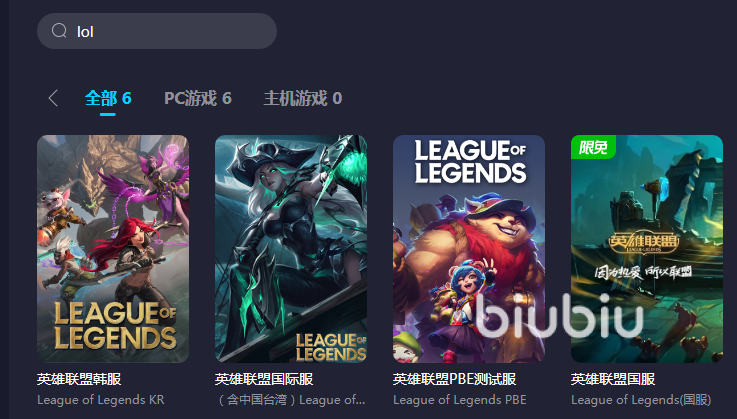This screenshot has width=737, height=419.
Task: Click the 英雄联盟韩服 title text
Action: (79, 379)
